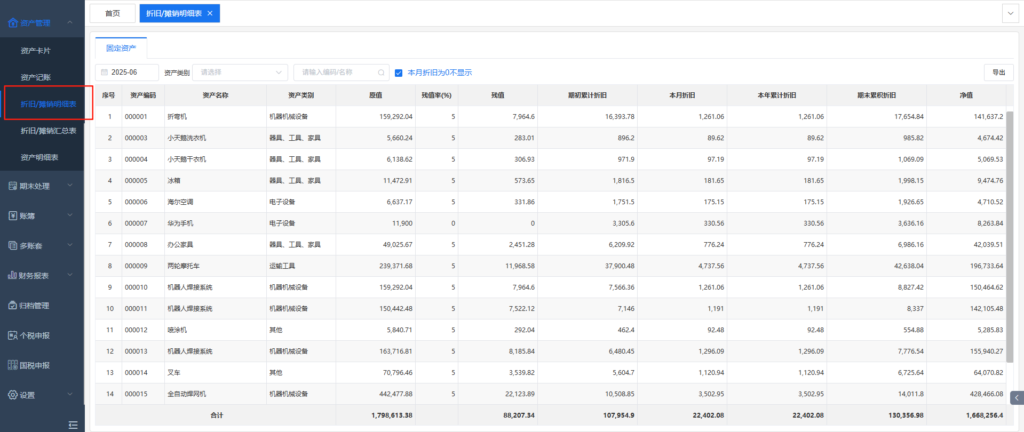Expand the 设置 chevron
This screenshot has height=432, width=1024.
[70, 395]
